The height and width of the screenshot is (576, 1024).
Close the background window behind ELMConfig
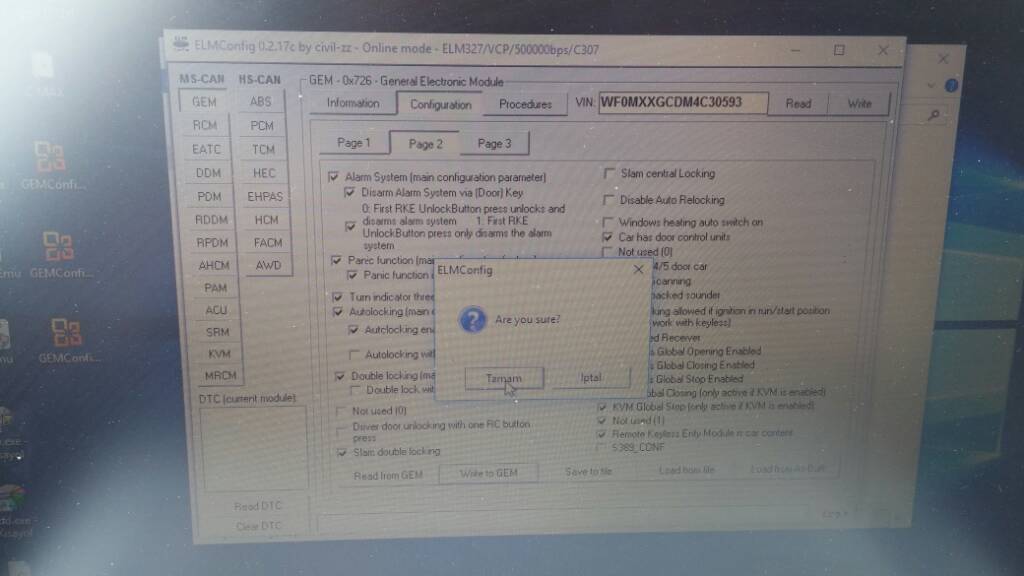943,59
